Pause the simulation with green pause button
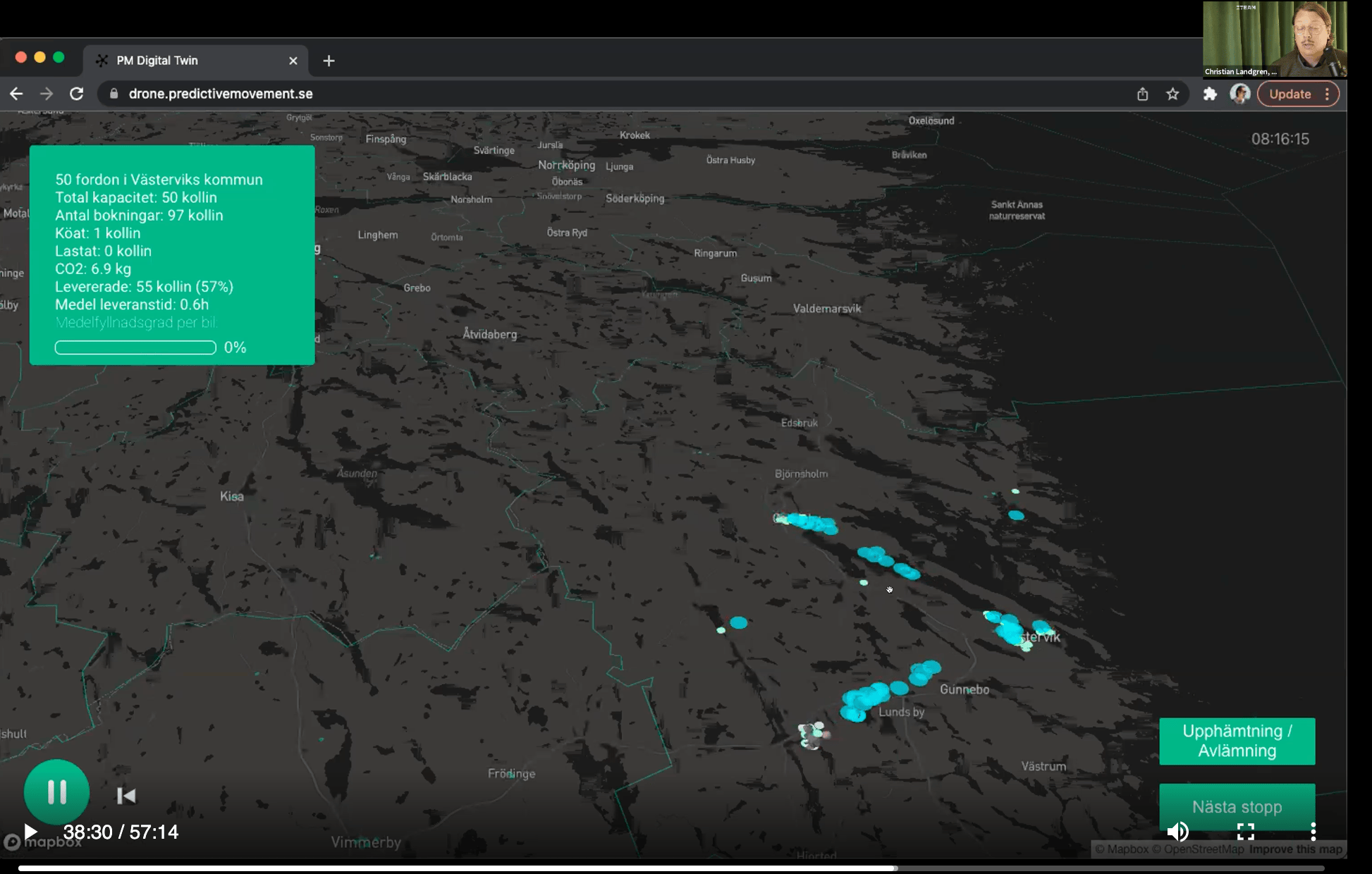 [56, 792]
